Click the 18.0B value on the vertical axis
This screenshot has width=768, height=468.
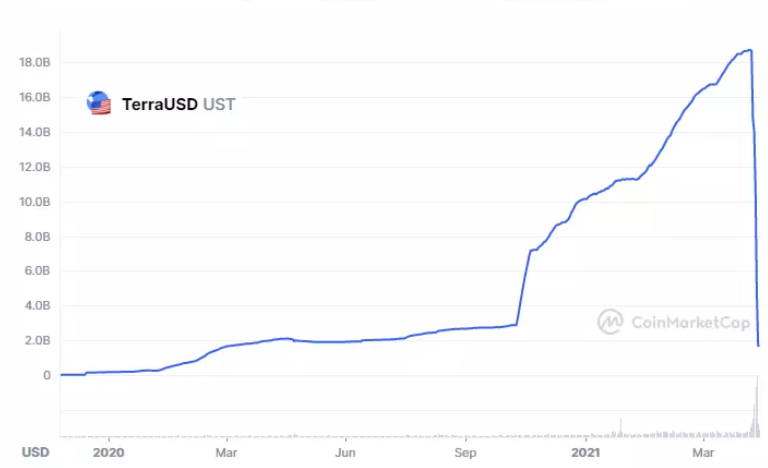pos(35,62)
